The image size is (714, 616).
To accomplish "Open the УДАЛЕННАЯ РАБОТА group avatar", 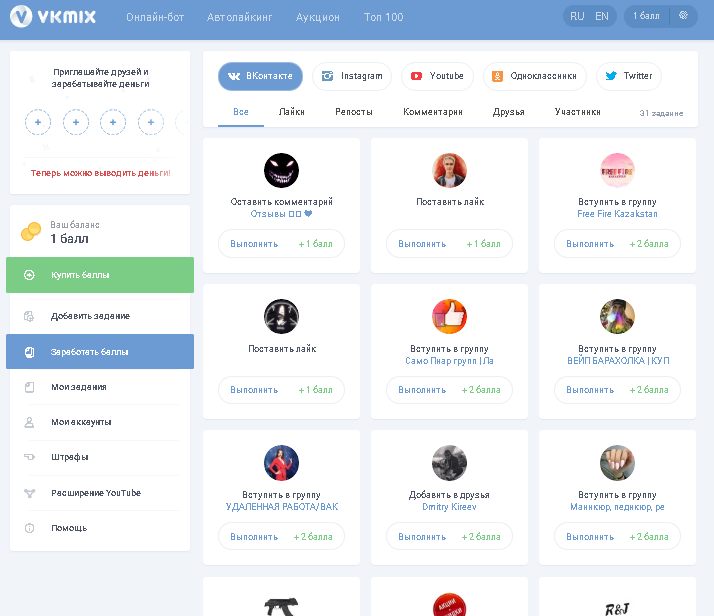I will coord(281,463).
